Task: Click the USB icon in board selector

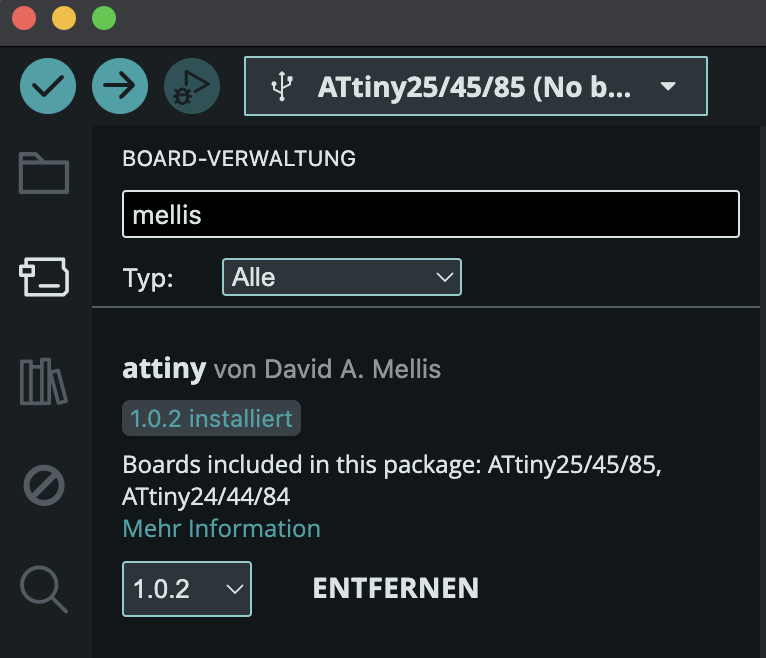Action: 282,86
